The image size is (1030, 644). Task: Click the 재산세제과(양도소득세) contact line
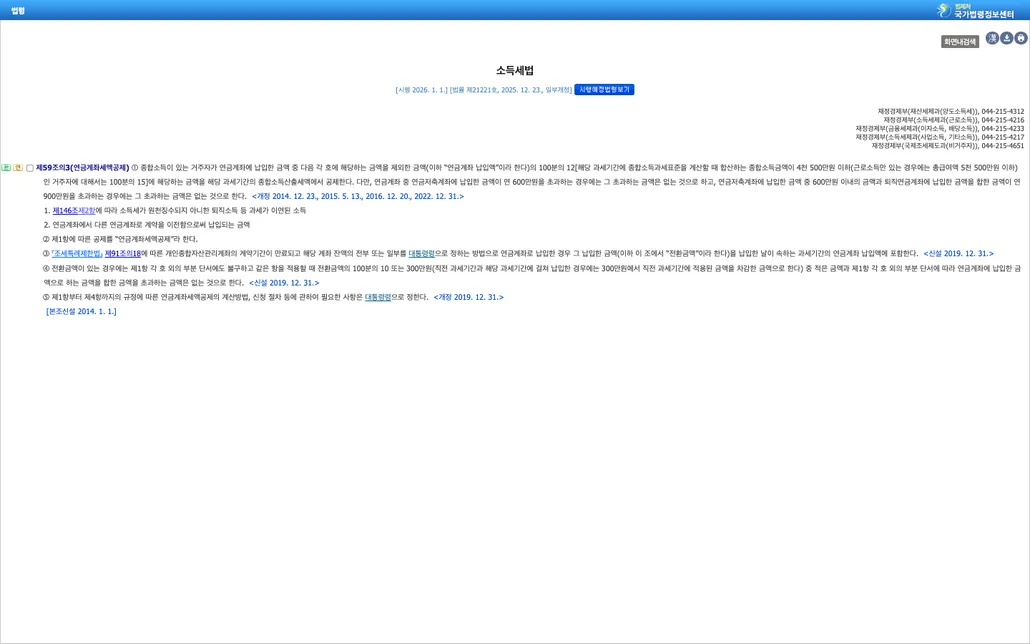tap(951, 112)
